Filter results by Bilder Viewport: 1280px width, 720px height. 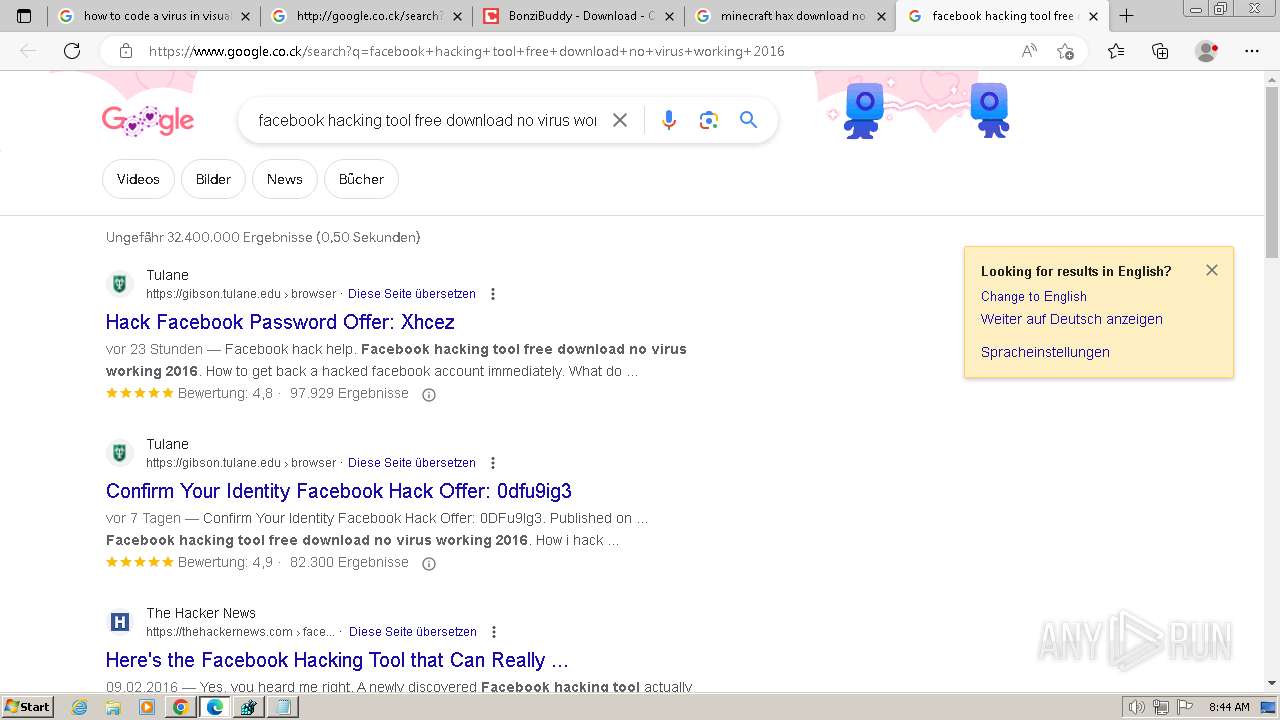(213, 179)
